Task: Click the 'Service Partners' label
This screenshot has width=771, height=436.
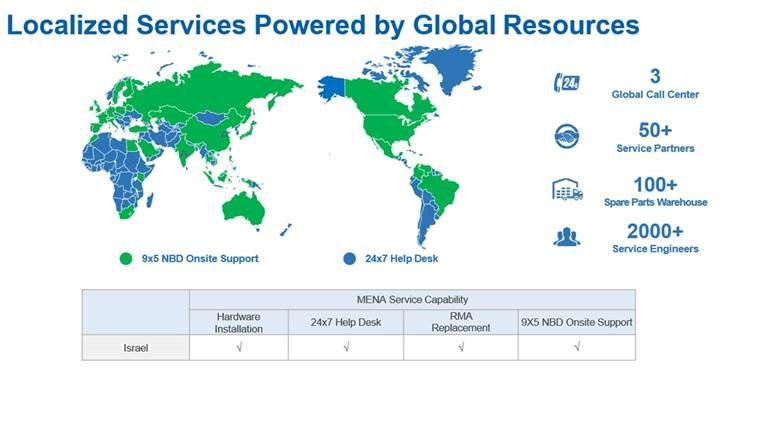Action: tap(655, 148)
